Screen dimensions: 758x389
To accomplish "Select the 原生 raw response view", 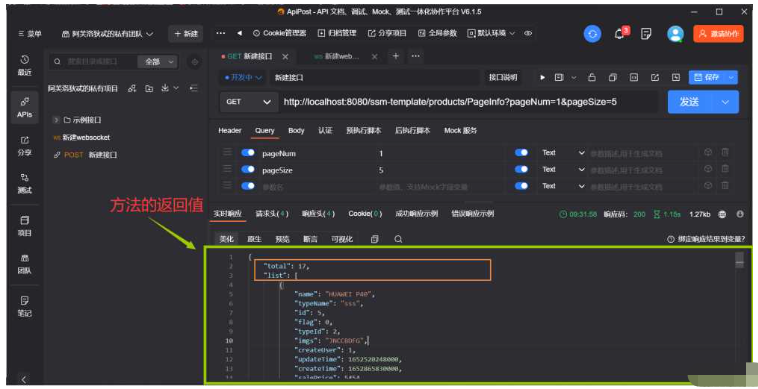I will 255,239.
